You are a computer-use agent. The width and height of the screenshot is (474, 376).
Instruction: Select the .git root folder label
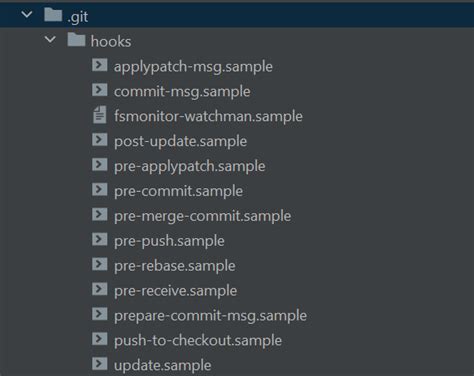(78, 17)
